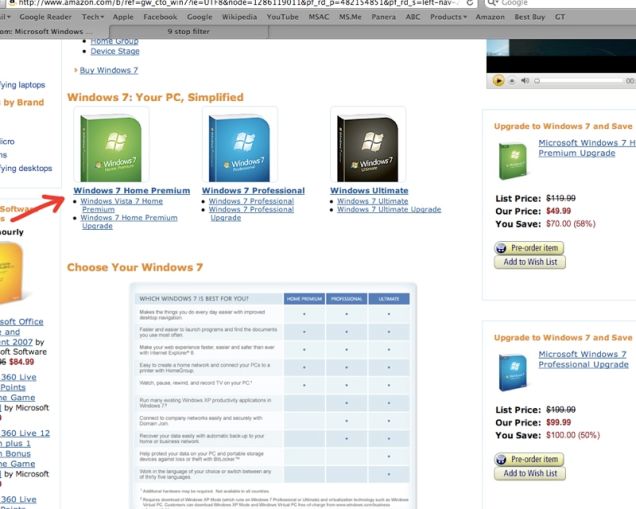Click the video stop button
Screen dimensions: 636x509
click(512, 80)
